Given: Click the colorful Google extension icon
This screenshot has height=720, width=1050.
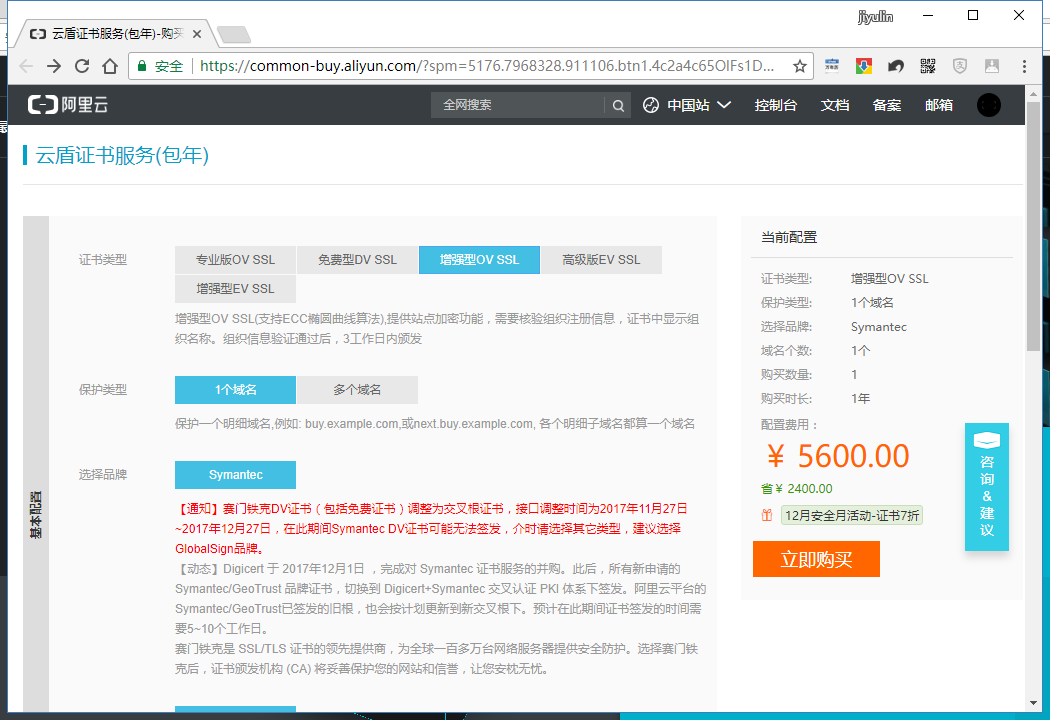Looking at the screenshot, I should tap(863, 66).
